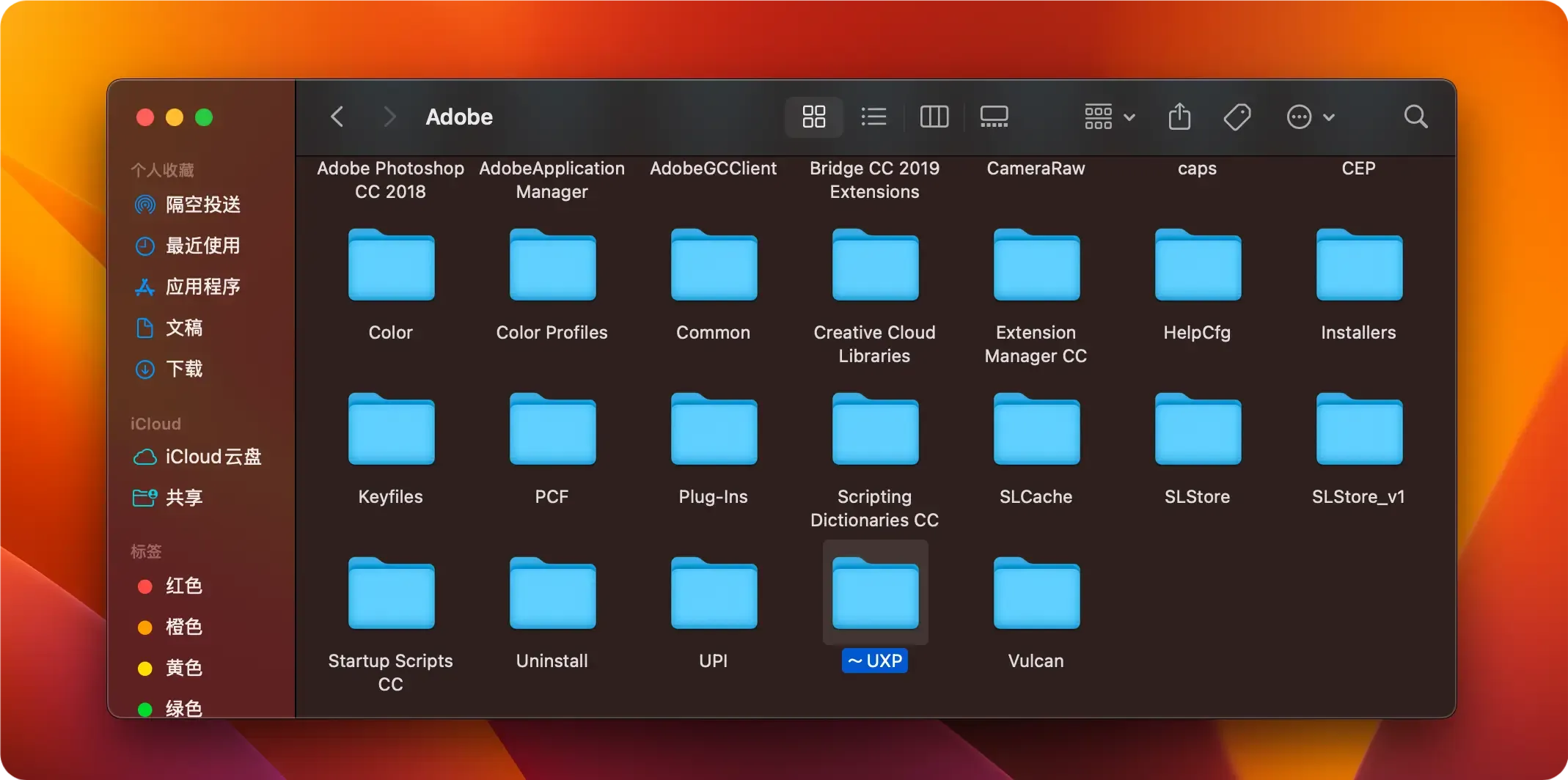Select the Common folder icon

tap(714, 265)
